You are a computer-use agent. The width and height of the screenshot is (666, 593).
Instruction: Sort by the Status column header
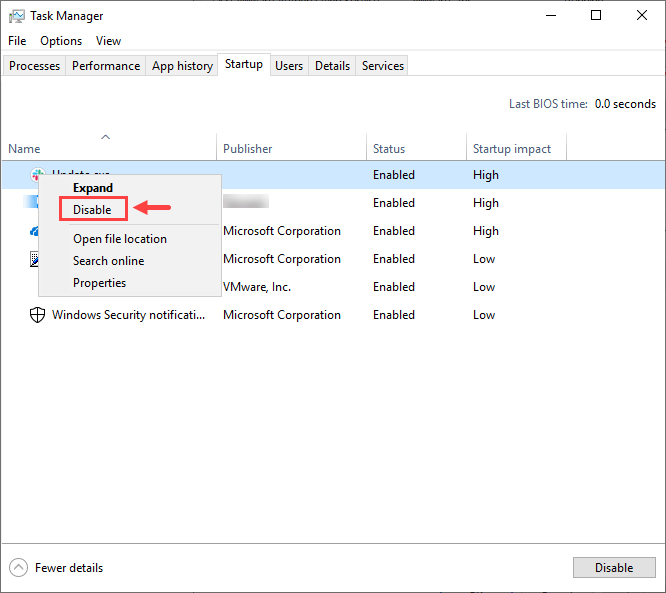click(416, 147)
